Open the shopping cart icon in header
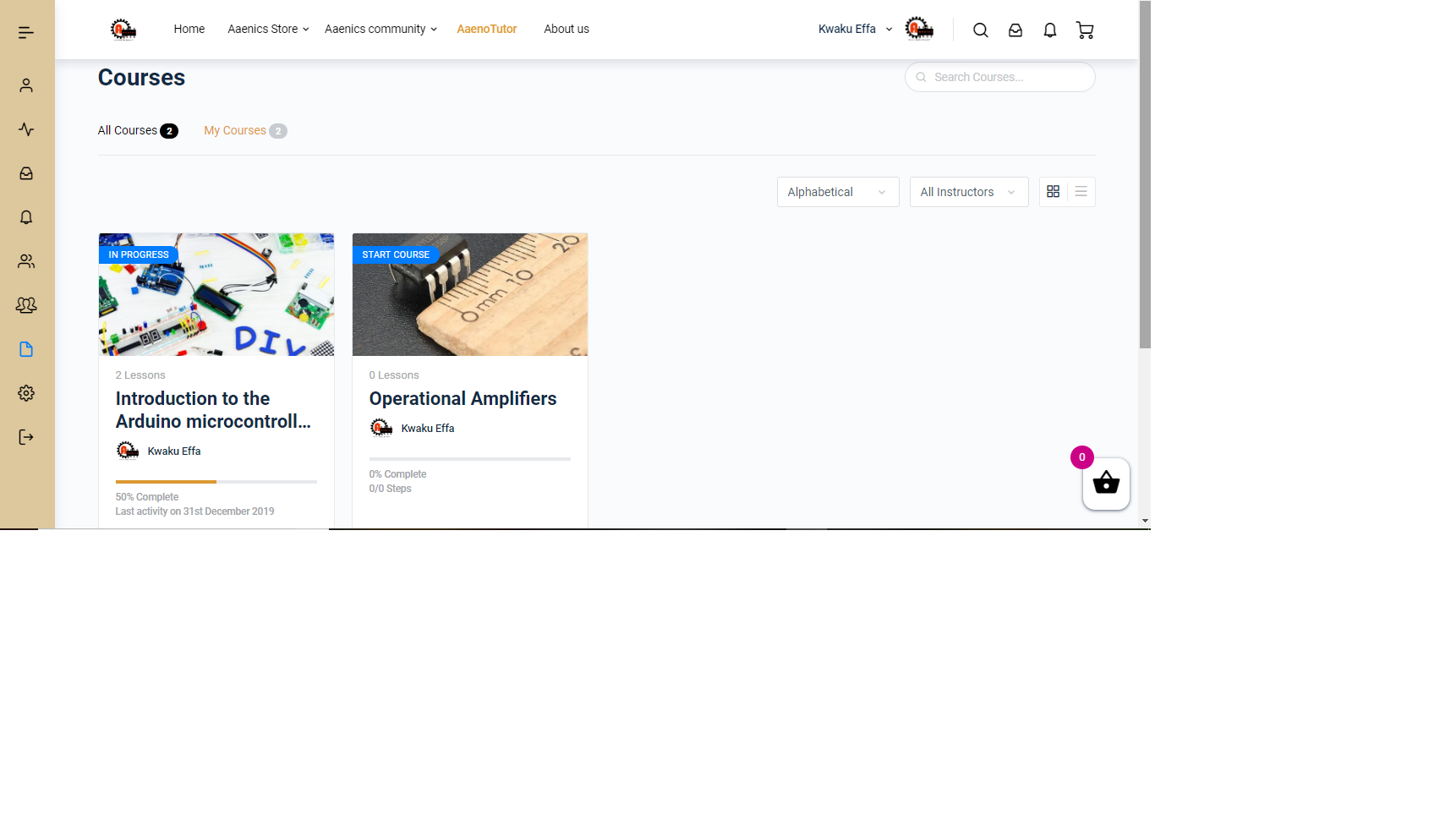Screen dimensions: 1456x815 [x=1085, y=30]
